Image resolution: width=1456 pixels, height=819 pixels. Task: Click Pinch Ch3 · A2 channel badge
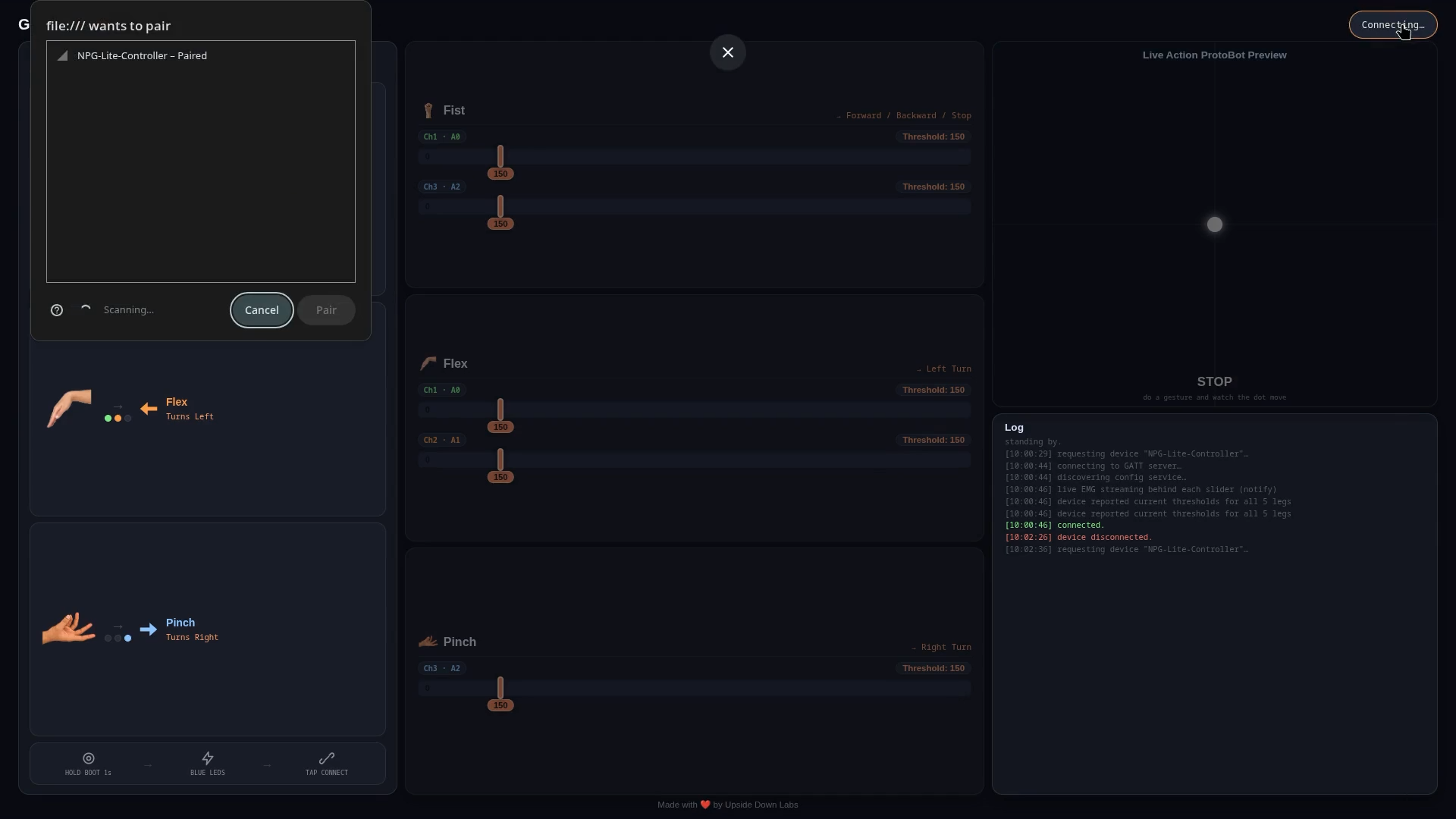click(441, 668)
